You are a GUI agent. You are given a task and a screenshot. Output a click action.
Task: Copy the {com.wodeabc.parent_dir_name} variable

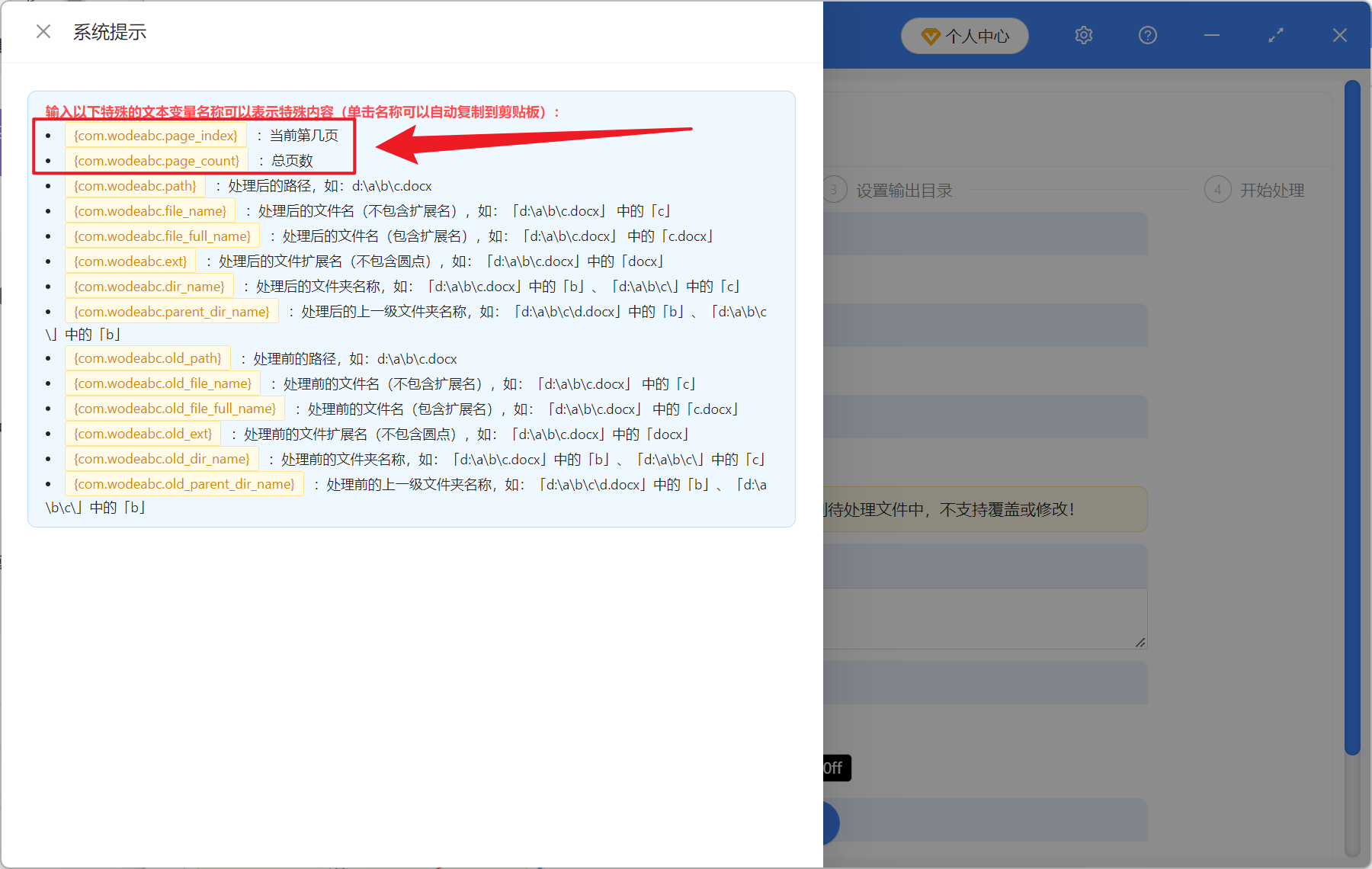[x=171, y=311]
